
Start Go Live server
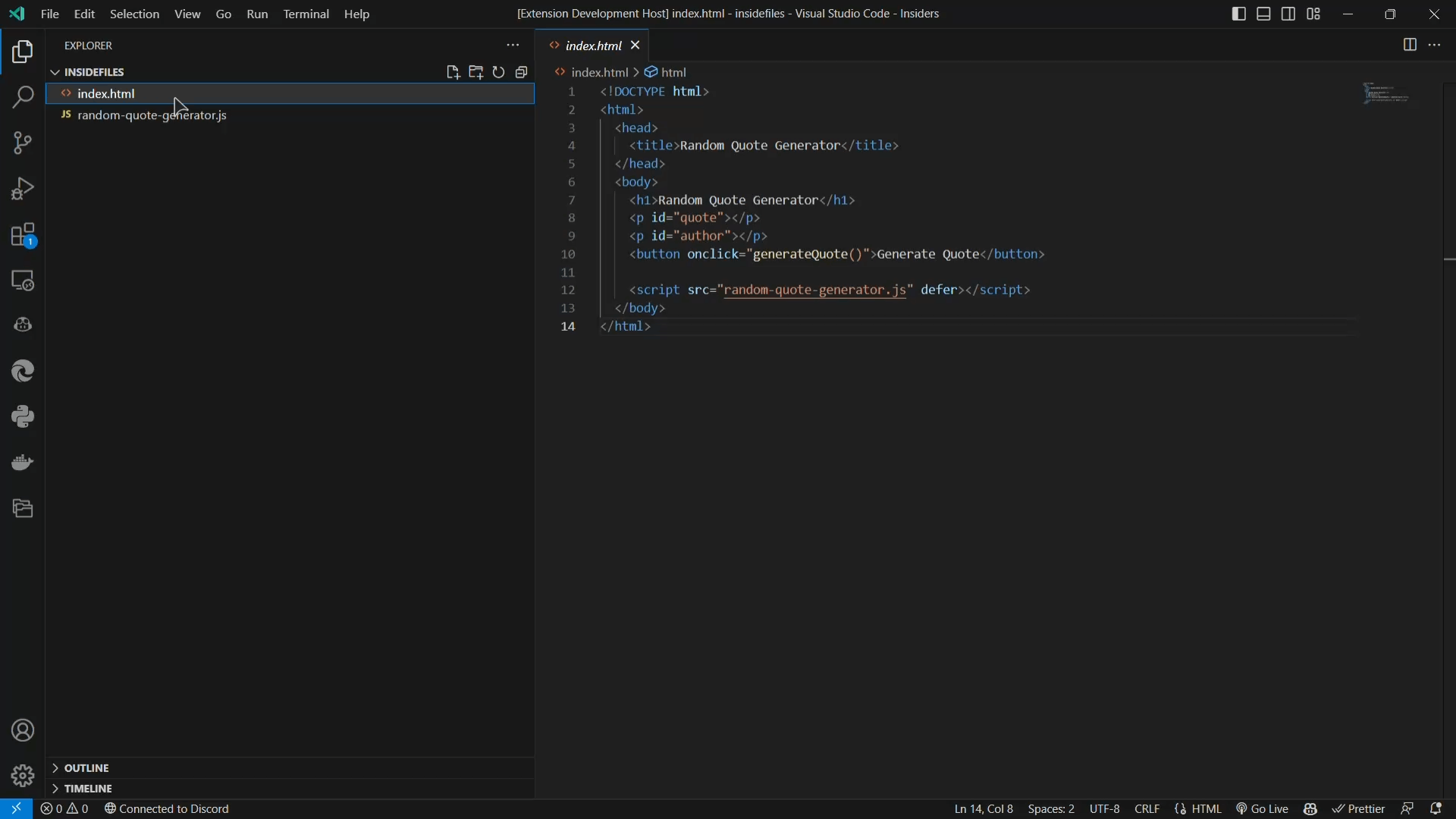point(1263,809)
